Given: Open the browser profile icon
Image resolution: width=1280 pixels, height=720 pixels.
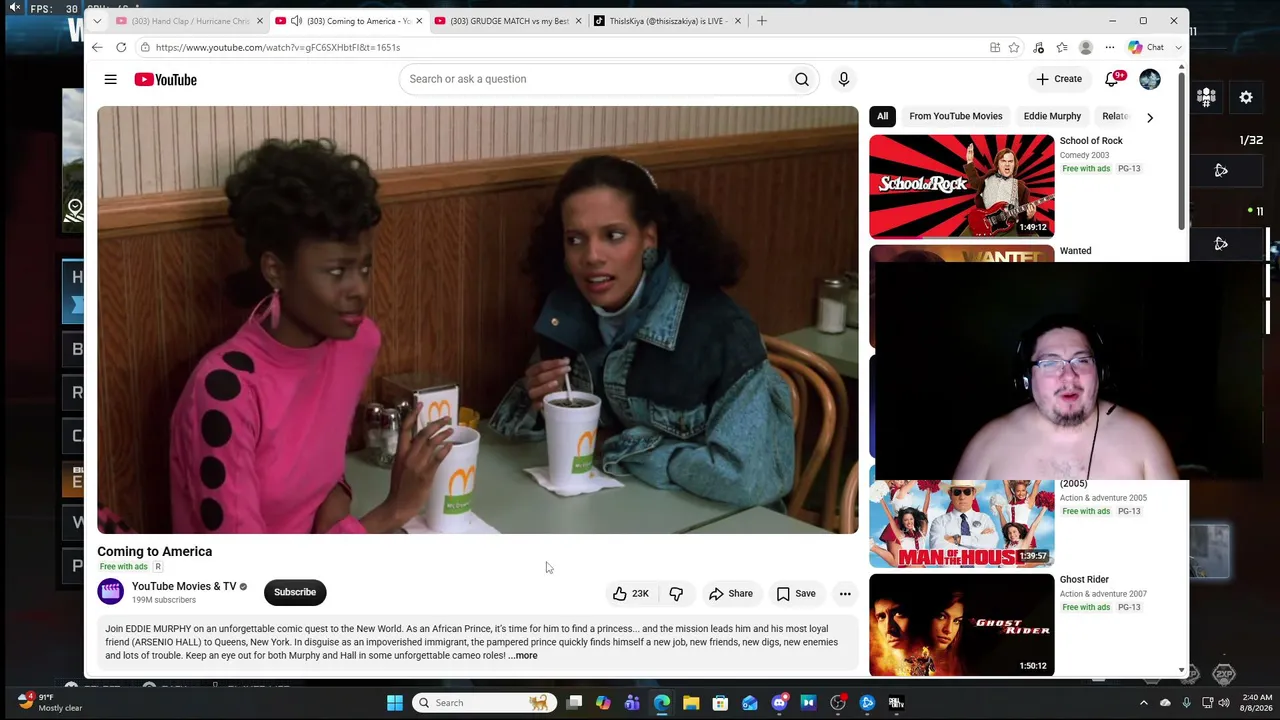Looking at the screenshot, I should click(x=1086, y=47).
